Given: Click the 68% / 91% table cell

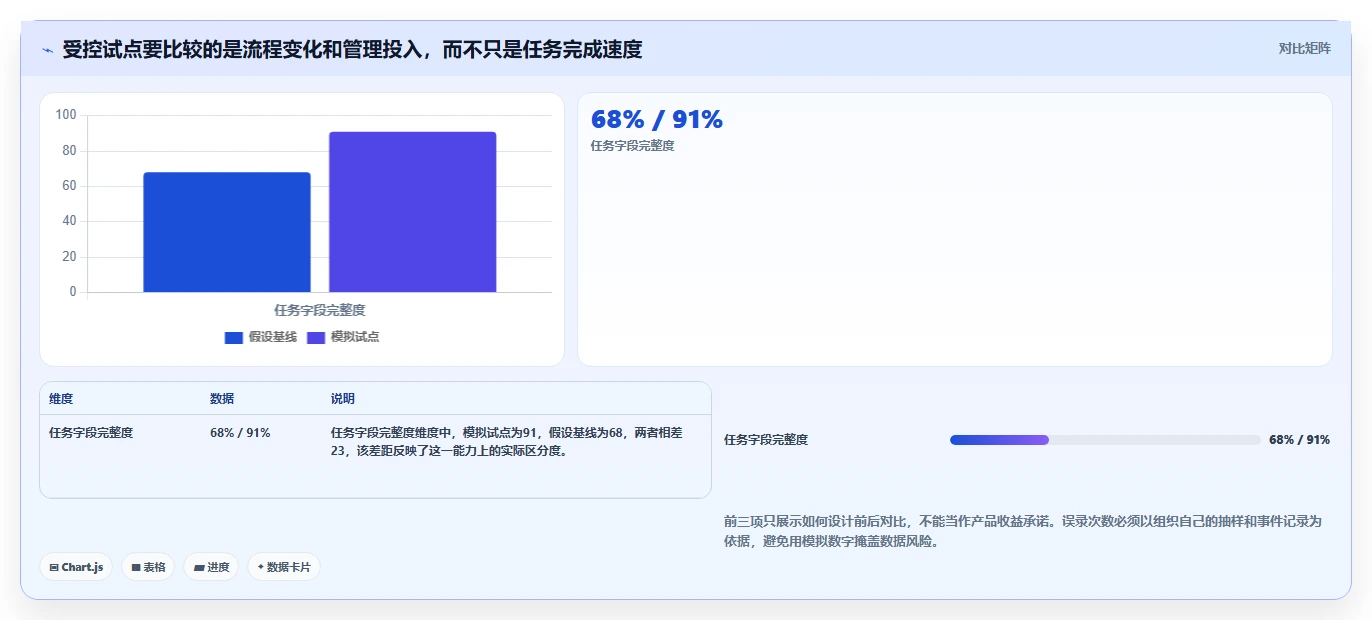Looking at the screenshot, I should point(240,433).
